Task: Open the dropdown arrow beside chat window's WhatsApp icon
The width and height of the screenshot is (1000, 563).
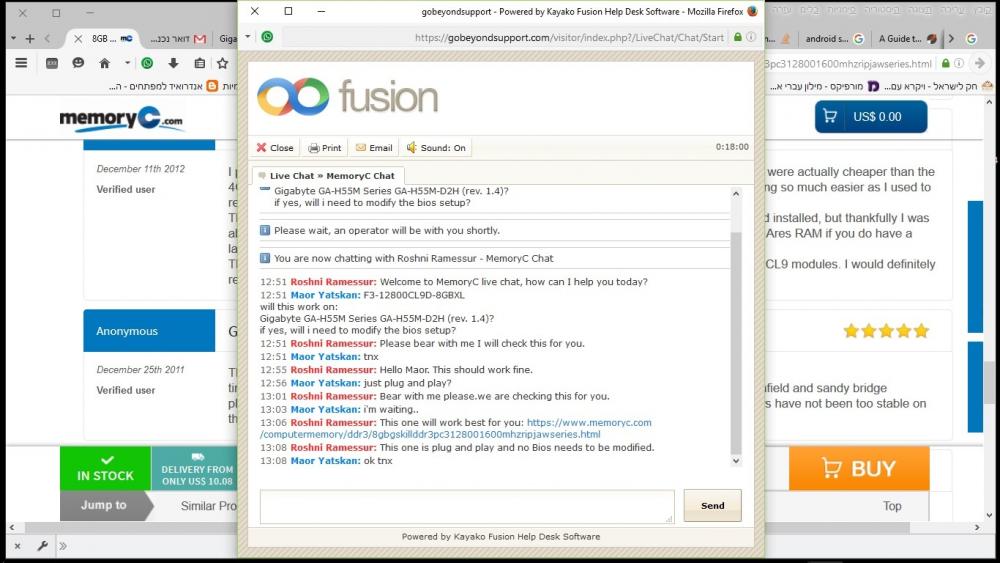Action: click(x=247, y=36)
